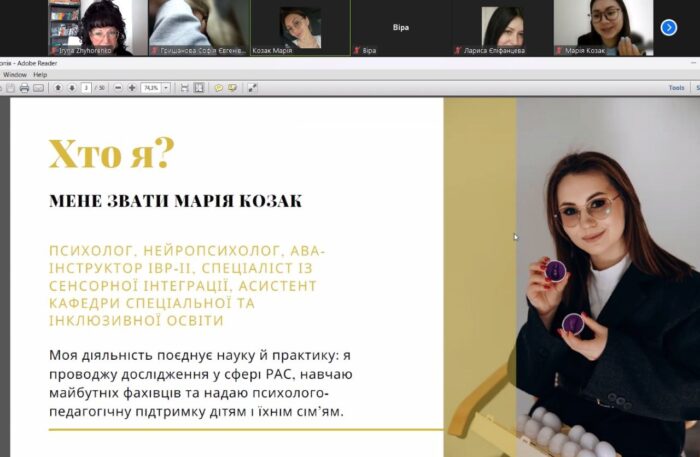Switch to read mode view icon
This screenshot has height=457, width=700.
click(253, 88)
